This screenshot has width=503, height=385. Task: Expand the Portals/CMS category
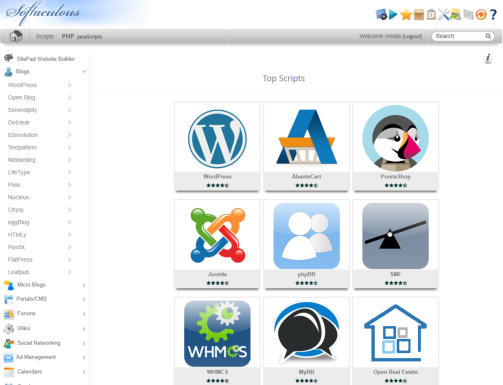45,299
